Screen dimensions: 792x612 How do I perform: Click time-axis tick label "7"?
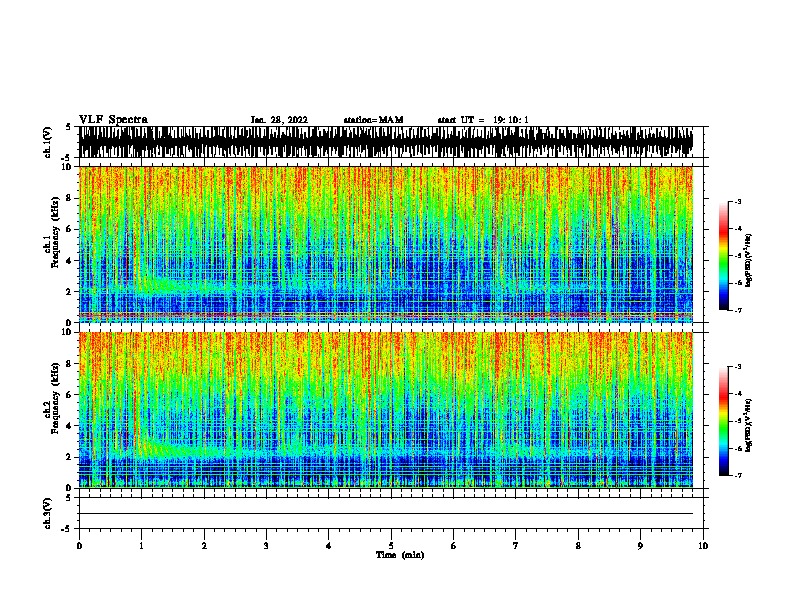click(516, 546)
